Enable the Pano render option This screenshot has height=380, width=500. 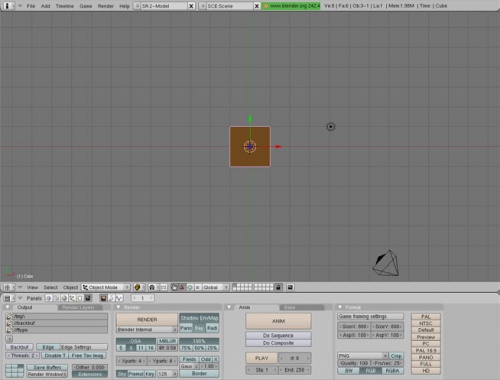[x=186, y=328]
